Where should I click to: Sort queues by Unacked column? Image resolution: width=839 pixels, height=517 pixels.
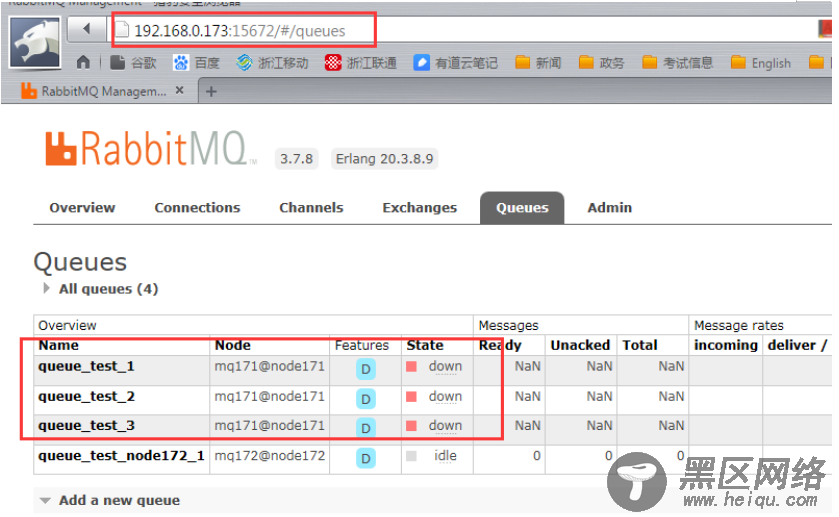[x=580, y=345]
